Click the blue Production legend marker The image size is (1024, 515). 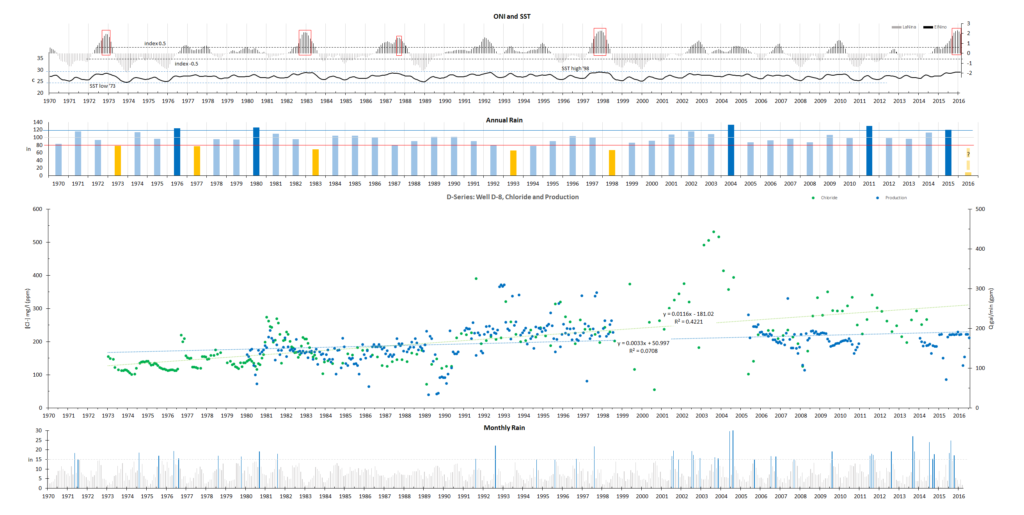coord(877,199)
